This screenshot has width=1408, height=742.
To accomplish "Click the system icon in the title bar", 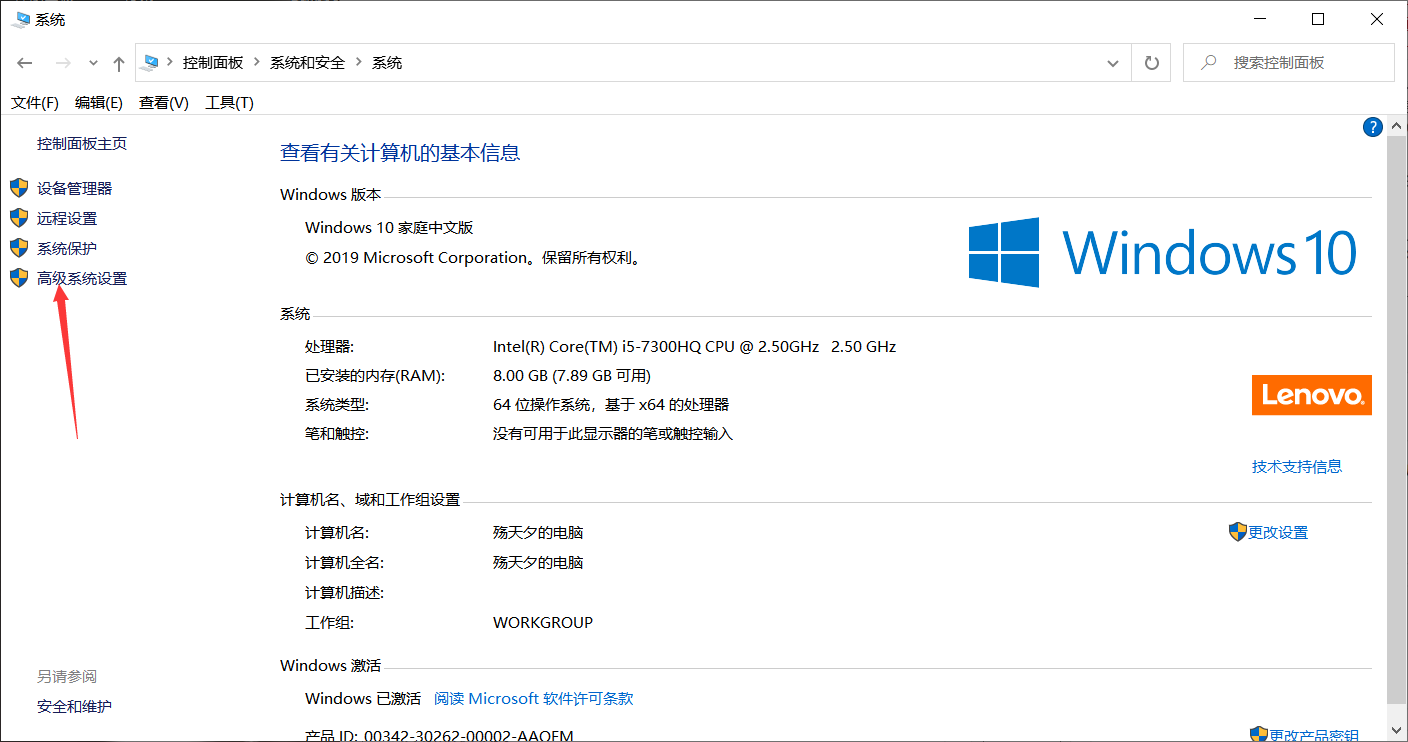I will coord(20,19).
